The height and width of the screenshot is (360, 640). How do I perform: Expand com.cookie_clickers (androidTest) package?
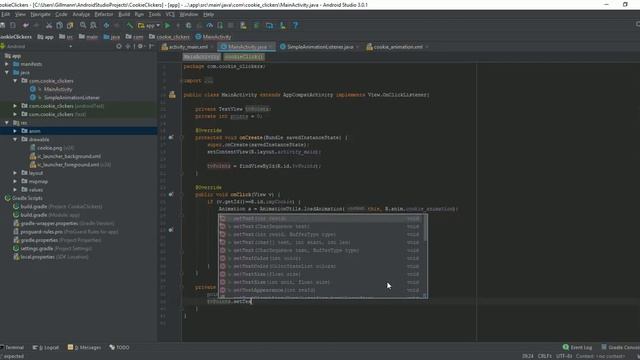(15, 106)
